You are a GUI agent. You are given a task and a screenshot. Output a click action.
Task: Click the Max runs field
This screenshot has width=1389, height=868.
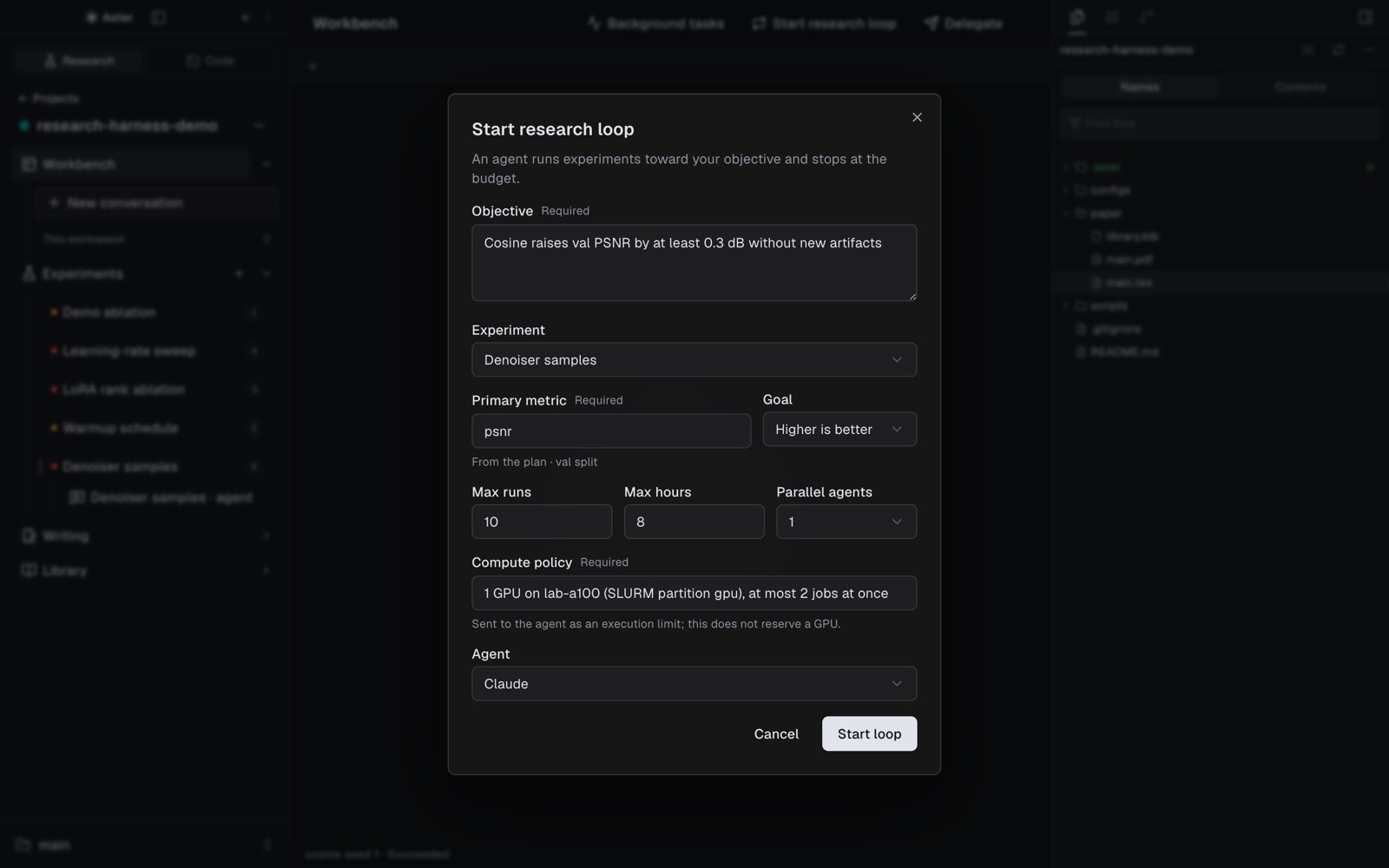tap(542, 522)
